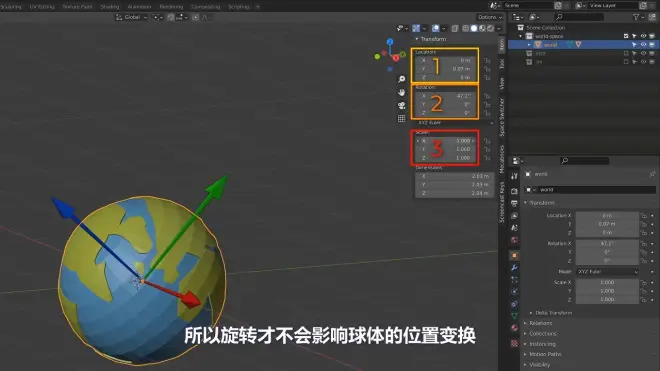The image size is (660, 371).
Task: Open the Scene properties tab icon
Action: click(514, 228)
